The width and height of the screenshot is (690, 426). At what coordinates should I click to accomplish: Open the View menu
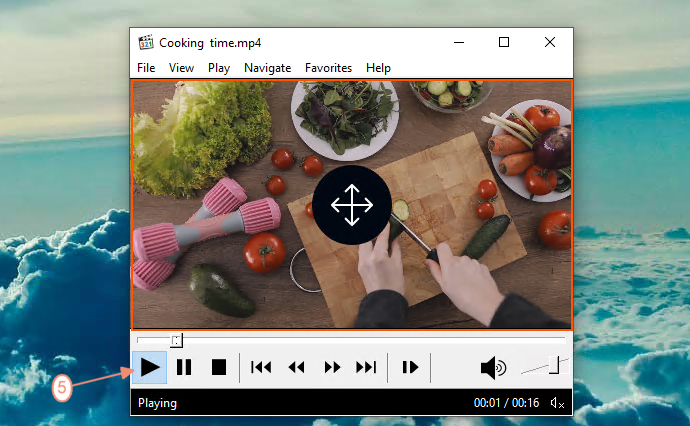181,68
